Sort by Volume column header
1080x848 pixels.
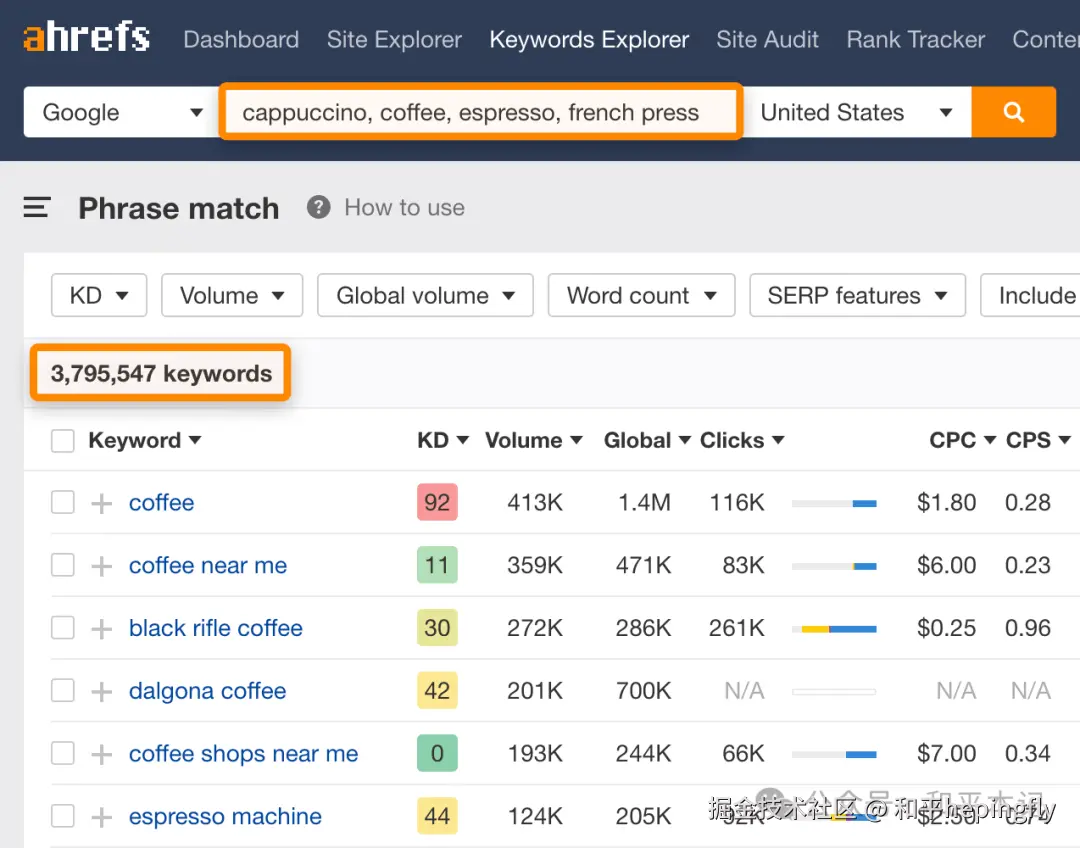tap(534, 440)
